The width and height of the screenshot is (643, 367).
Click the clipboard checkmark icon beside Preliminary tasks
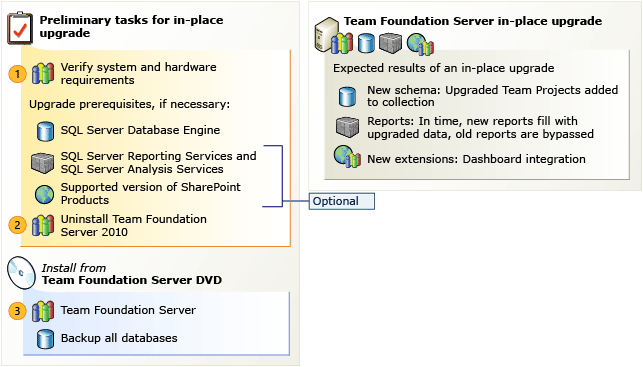[20, 28]
